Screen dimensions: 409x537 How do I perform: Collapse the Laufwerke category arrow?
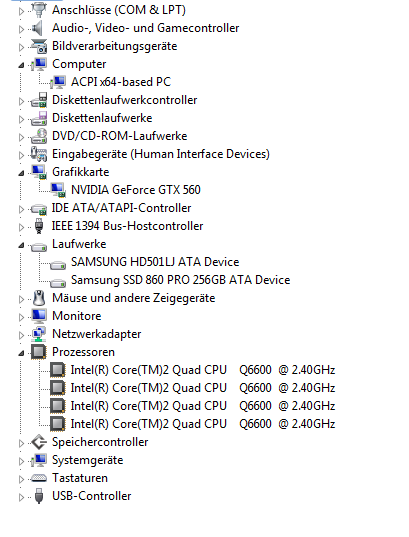[21, 245]
